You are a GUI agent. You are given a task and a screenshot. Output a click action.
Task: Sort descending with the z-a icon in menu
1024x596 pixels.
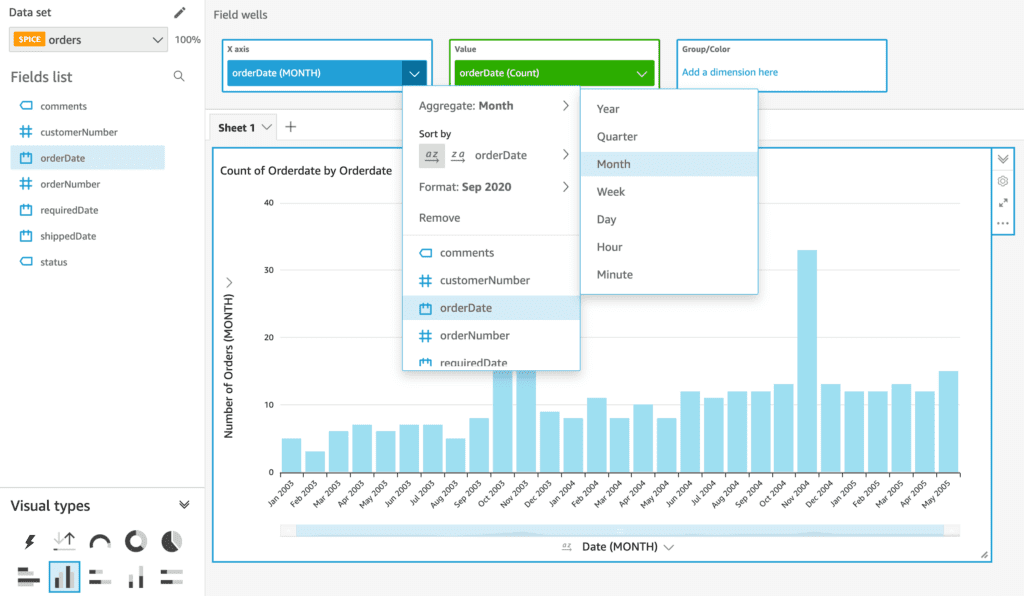click(x=458, y=155)
